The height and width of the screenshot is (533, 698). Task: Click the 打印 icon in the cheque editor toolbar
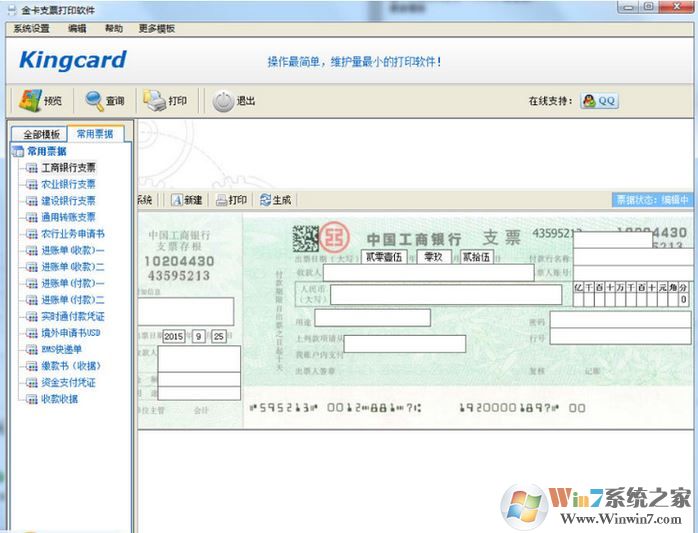coord(221,200)
